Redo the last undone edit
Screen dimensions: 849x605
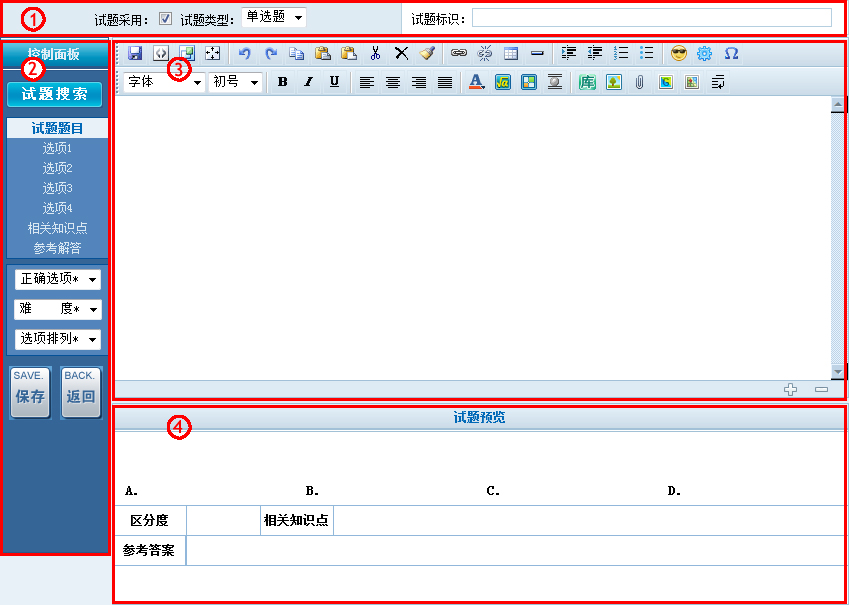pos(271,53)
